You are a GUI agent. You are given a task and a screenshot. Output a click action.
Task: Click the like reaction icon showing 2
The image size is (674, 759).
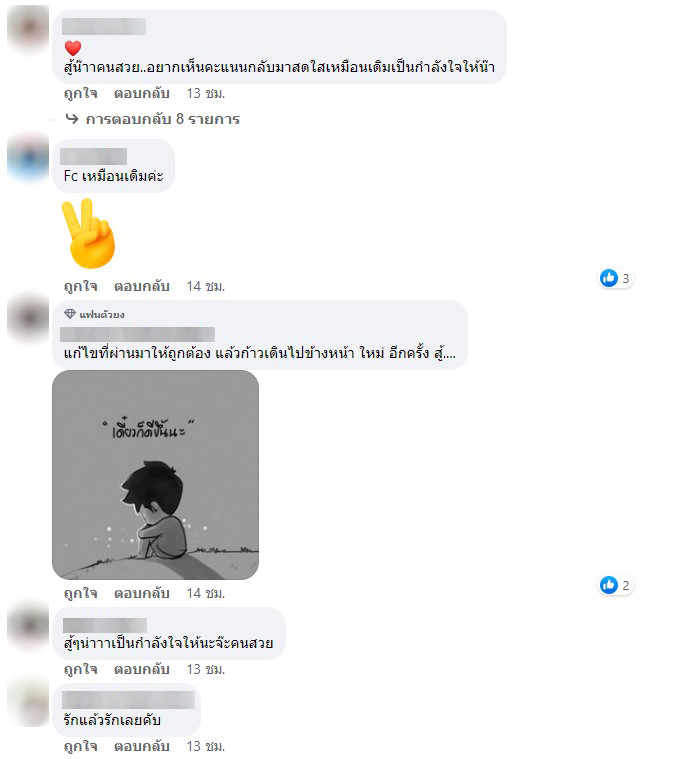point(609,585)
